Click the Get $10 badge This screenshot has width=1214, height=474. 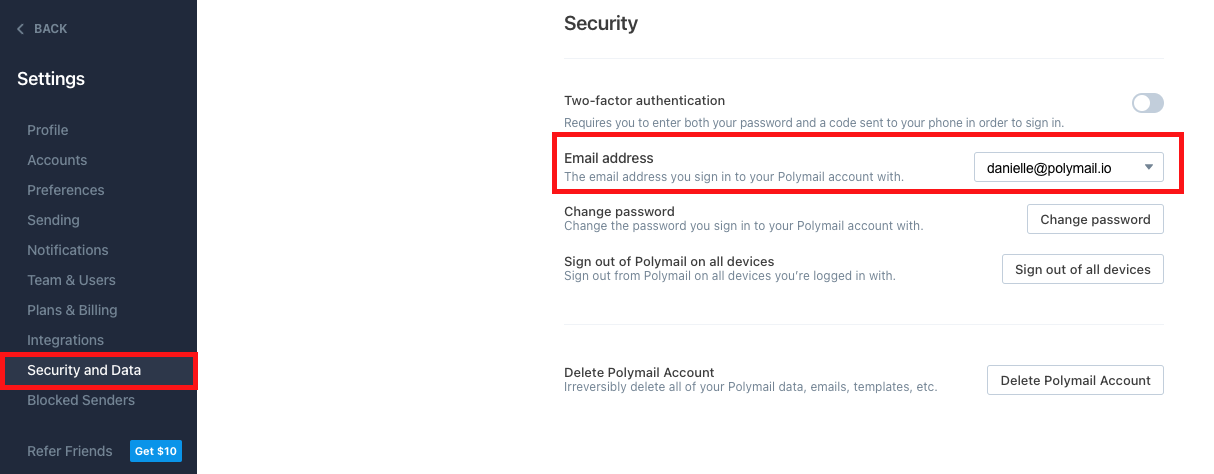pyautogui.click(x=156, y=451)
